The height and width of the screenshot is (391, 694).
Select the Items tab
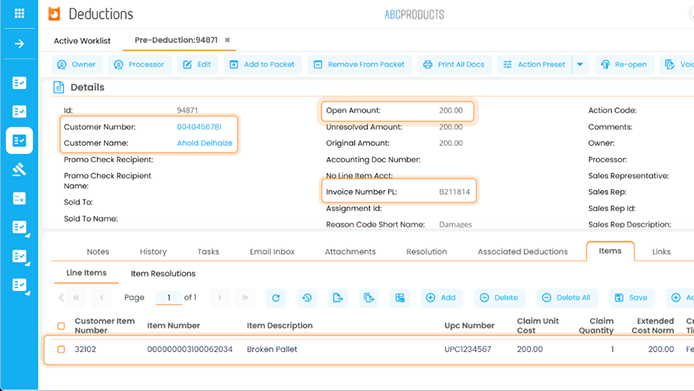(610, 251)
